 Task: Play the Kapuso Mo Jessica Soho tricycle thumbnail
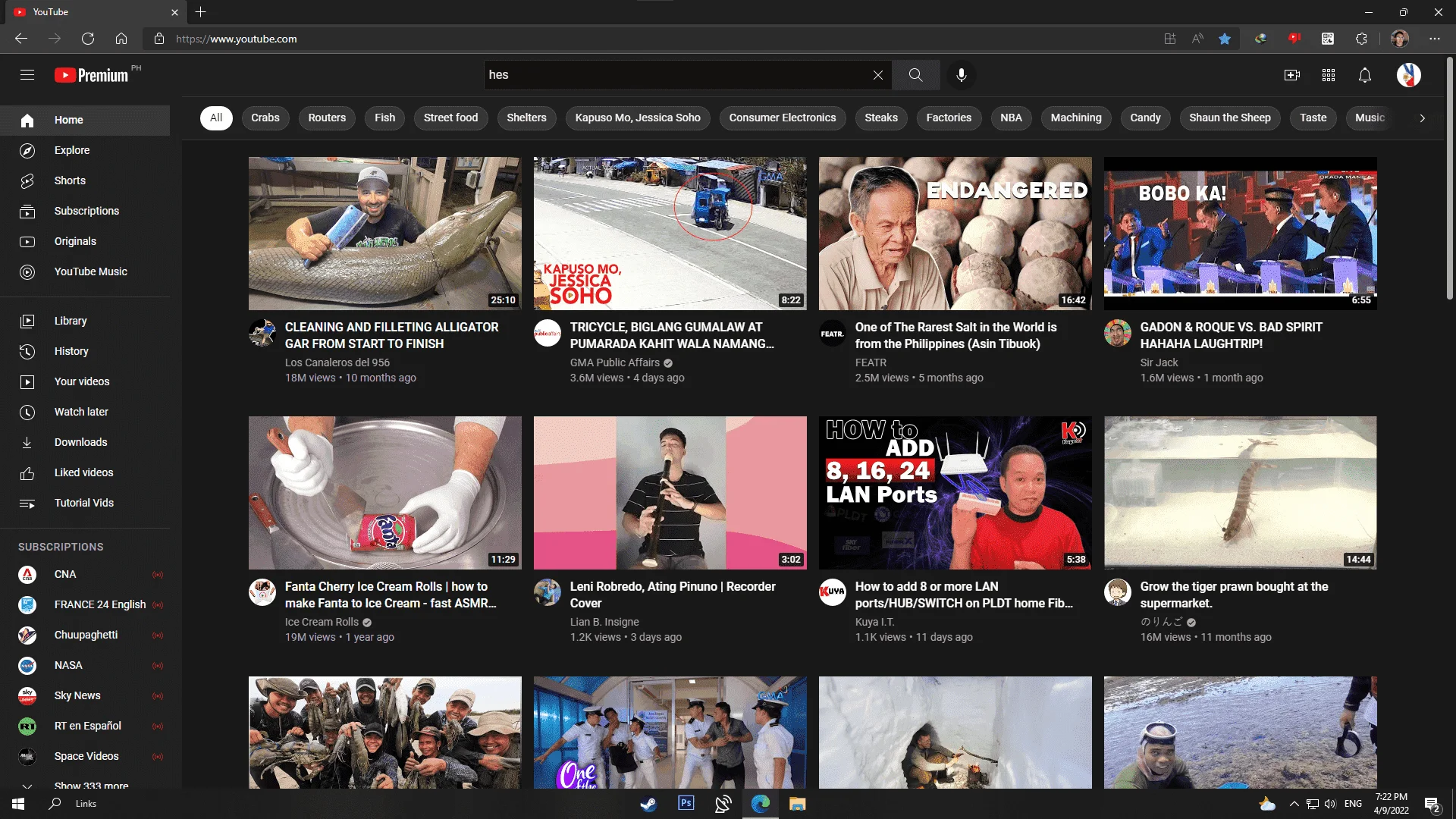point(670,234)
